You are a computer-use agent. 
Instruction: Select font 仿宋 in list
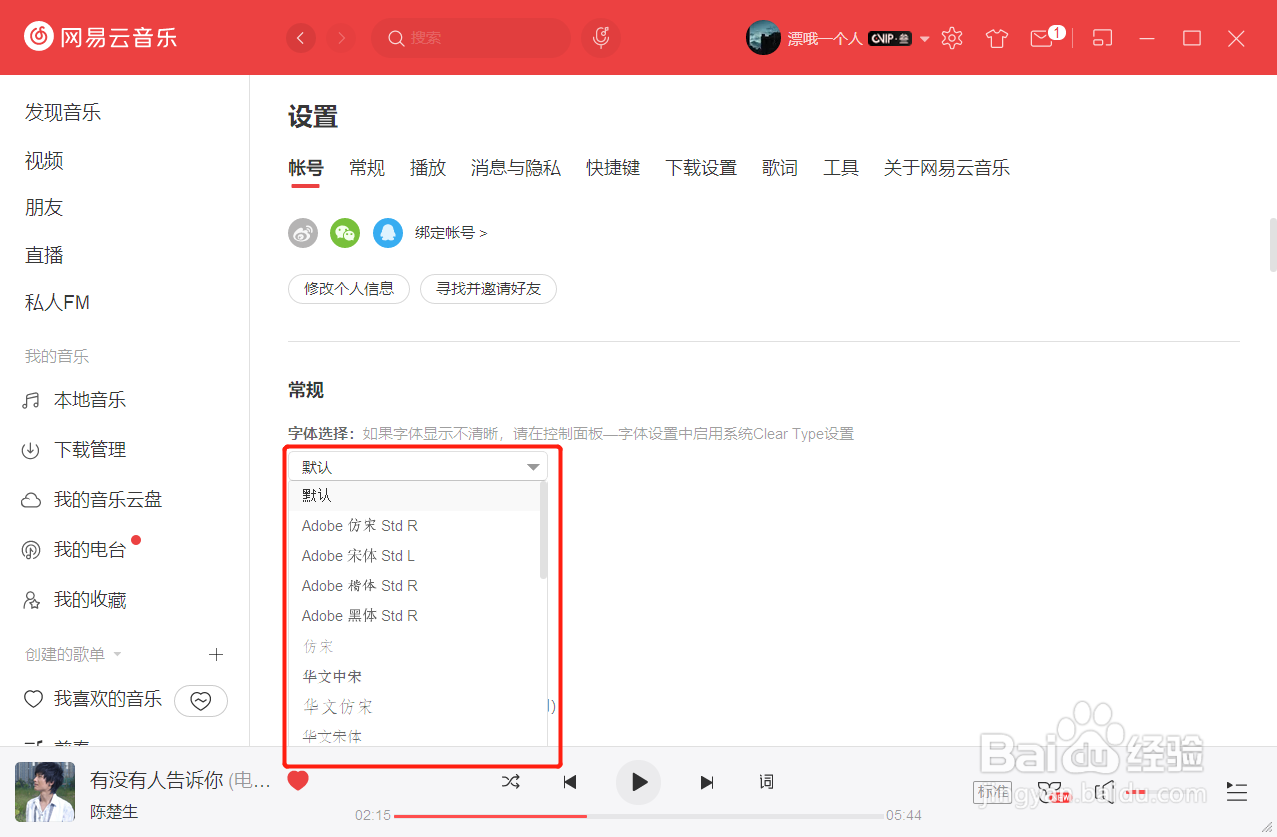pyautogui.click(x=414, y=646)
